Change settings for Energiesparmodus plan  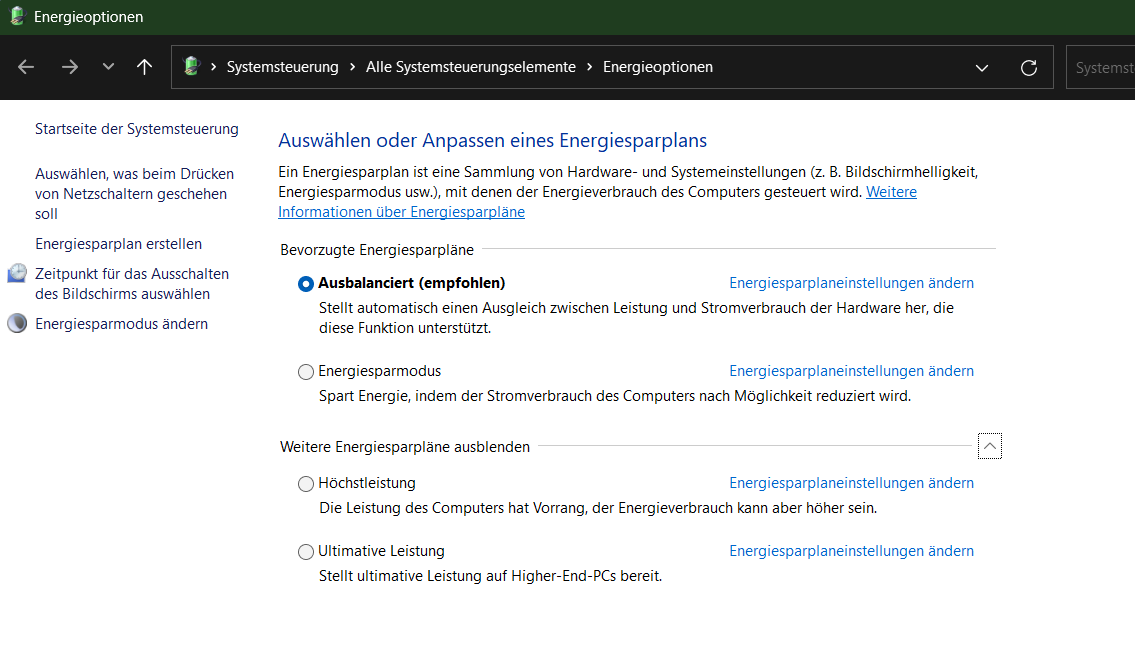pos(851,371)
